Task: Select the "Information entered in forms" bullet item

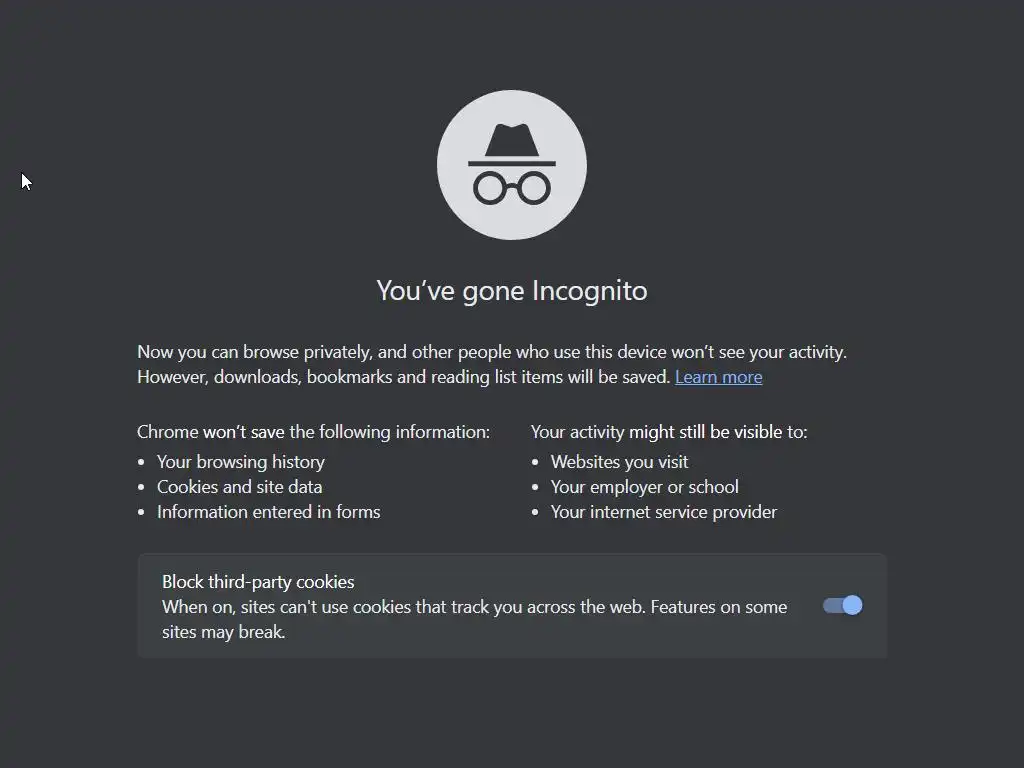Action: 268,511
